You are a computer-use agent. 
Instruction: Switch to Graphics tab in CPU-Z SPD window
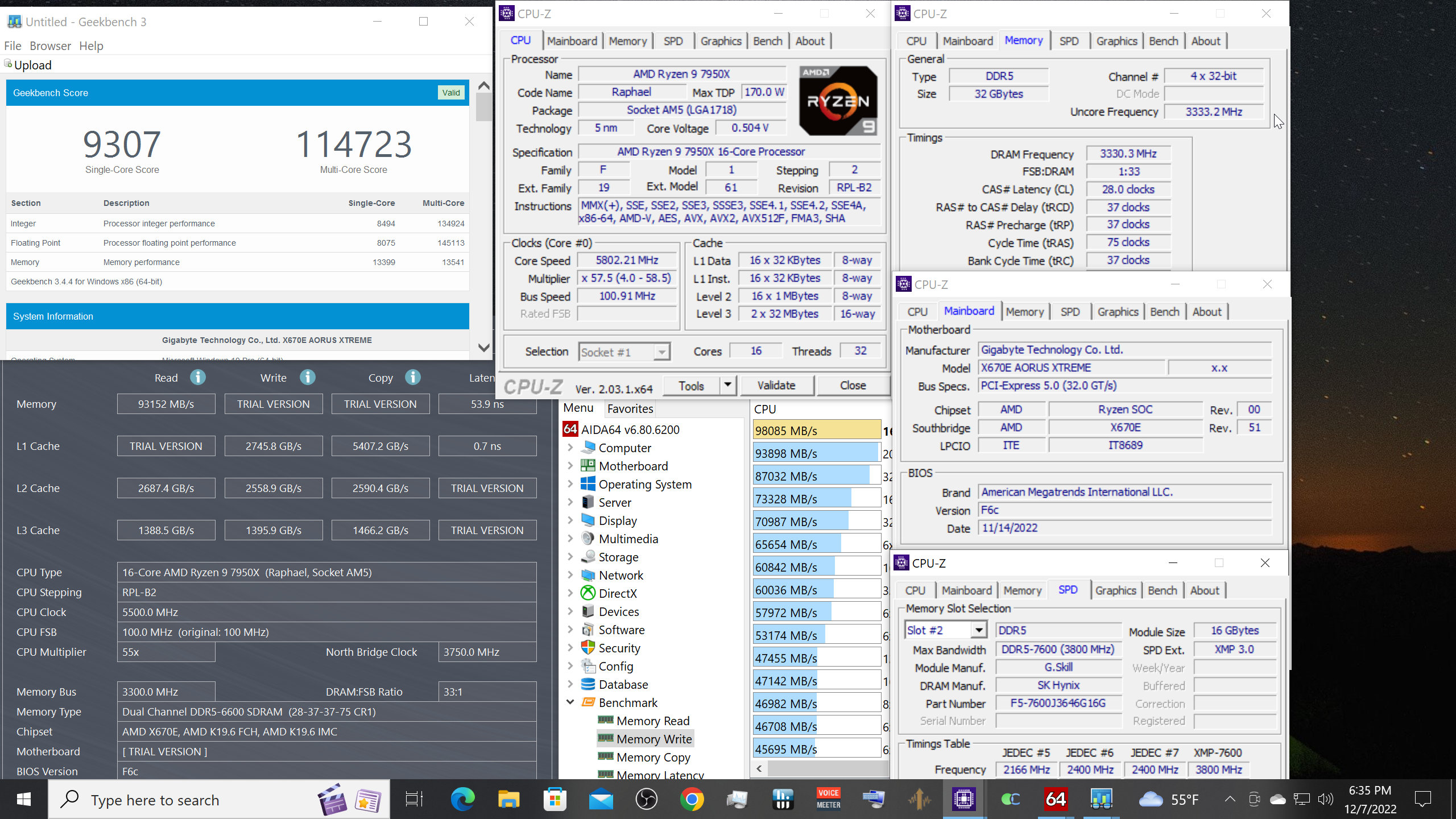tap(1115, 590)
